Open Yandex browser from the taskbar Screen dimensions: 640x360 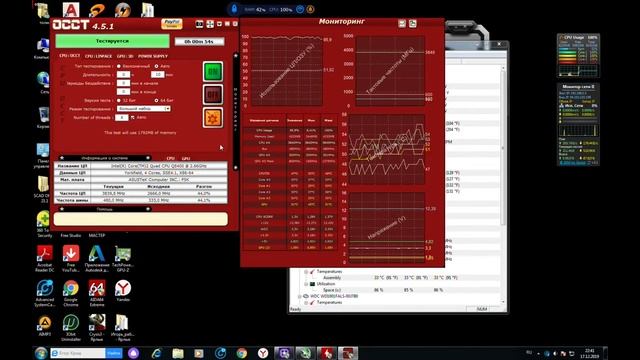click(x=263, y=353)
